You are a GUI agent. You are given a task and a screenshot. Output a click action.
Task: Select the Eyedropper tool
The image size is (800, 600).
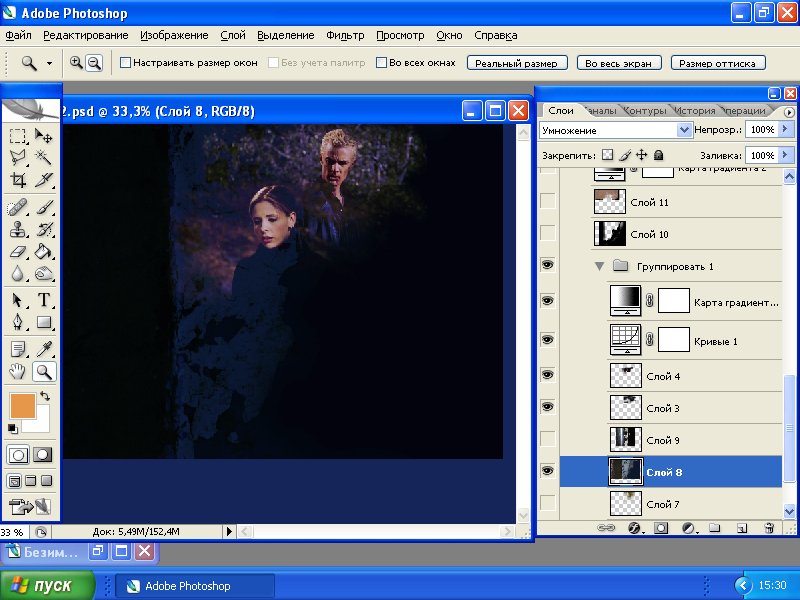44,348
